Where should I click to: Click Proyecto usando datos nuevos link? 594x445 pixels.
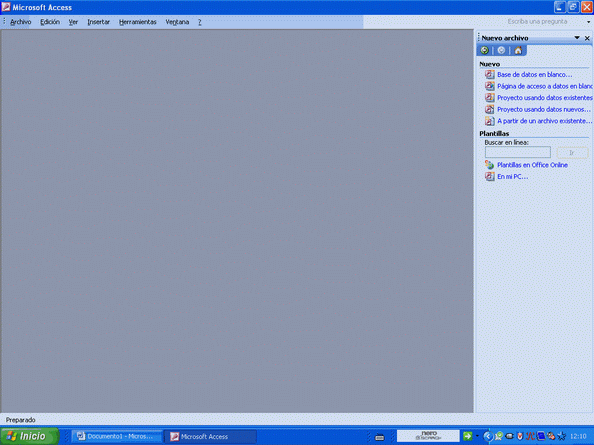coord(544,109)
